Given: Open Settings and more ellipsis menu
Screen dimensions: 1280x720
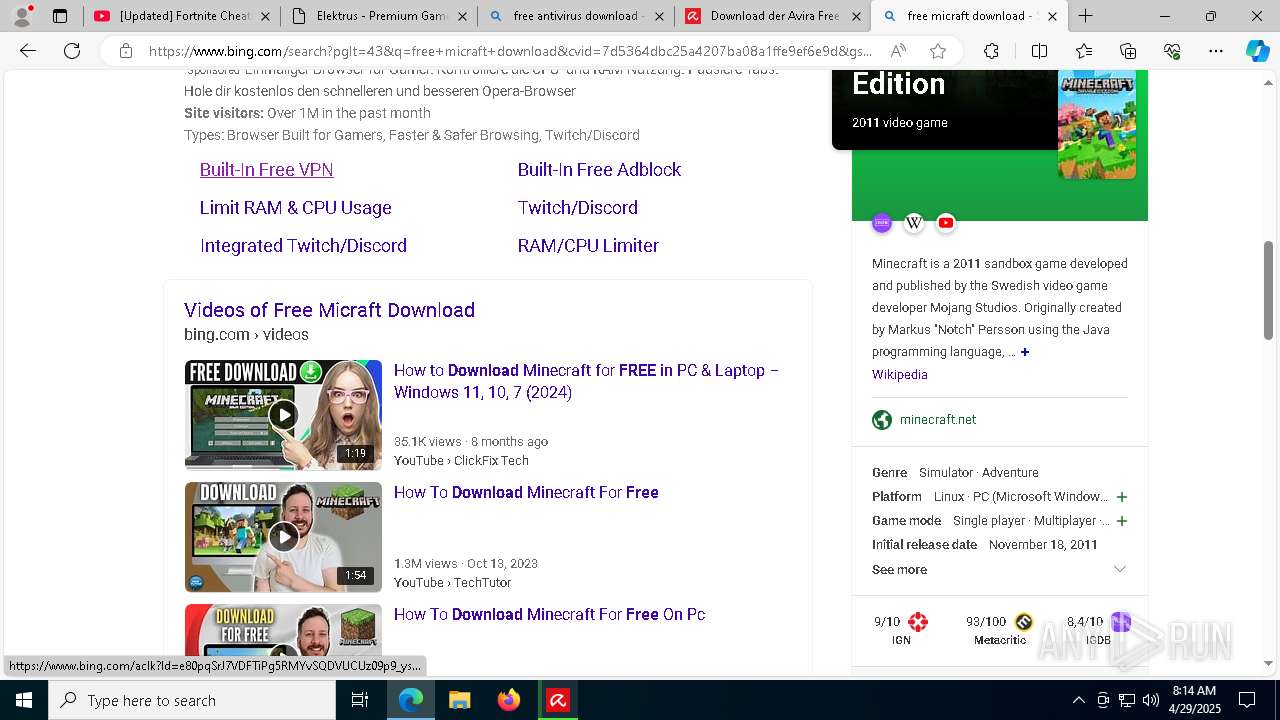Looking at the screenshot, I should pos(1215,51).
